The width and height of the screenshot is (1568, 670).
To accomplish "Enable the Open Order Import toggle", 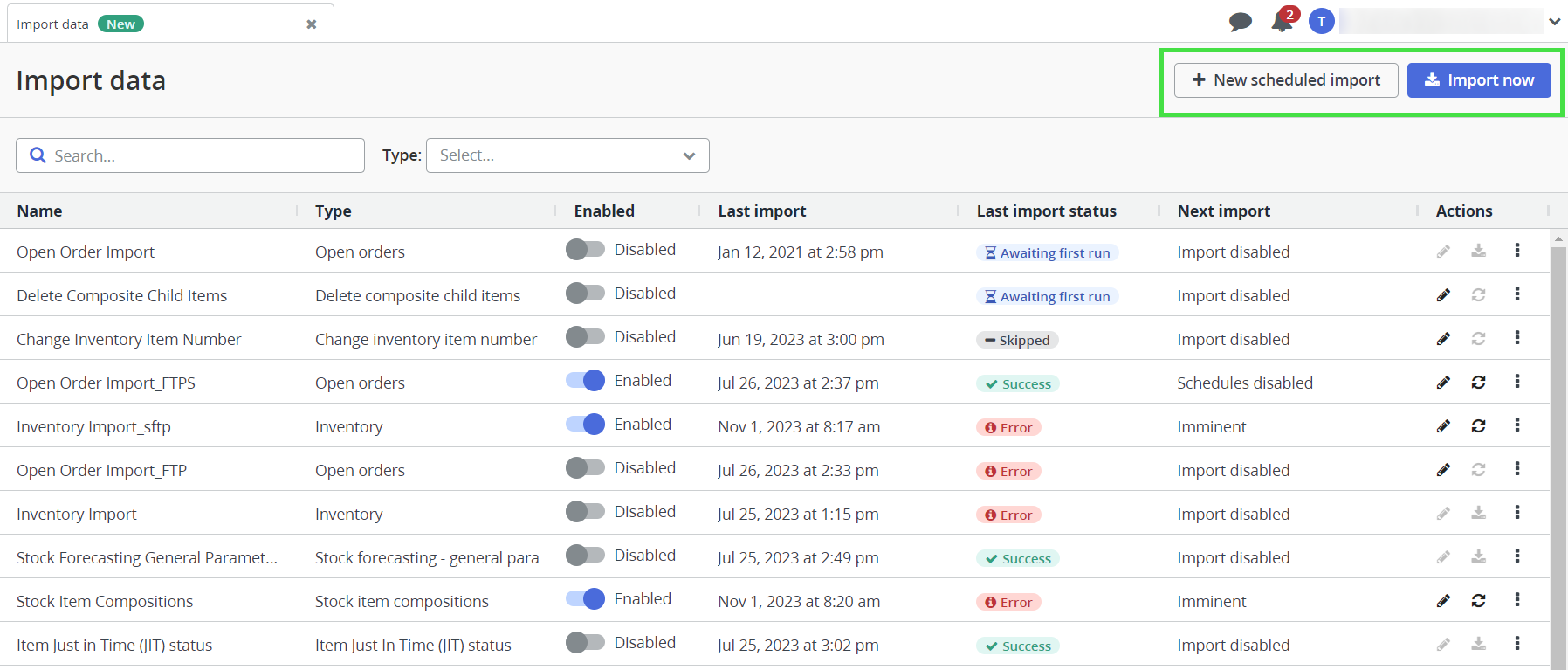I will coord(585,250).
